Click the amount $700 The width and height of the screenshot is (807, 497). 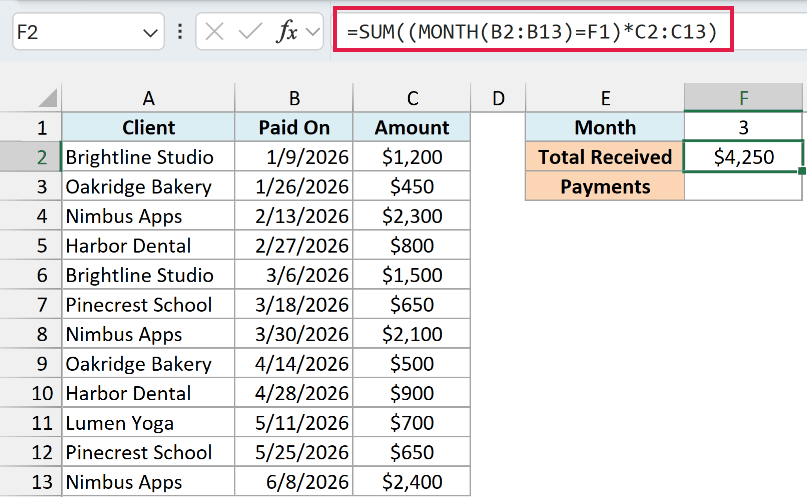point(412,423)
